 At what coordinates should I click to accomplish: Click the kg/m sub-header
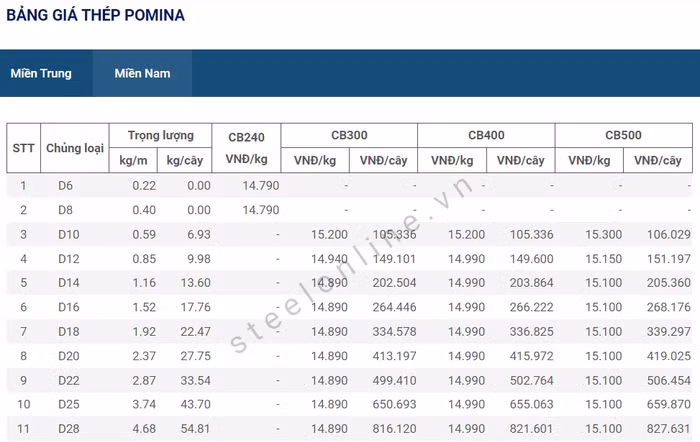coord(134,160)
